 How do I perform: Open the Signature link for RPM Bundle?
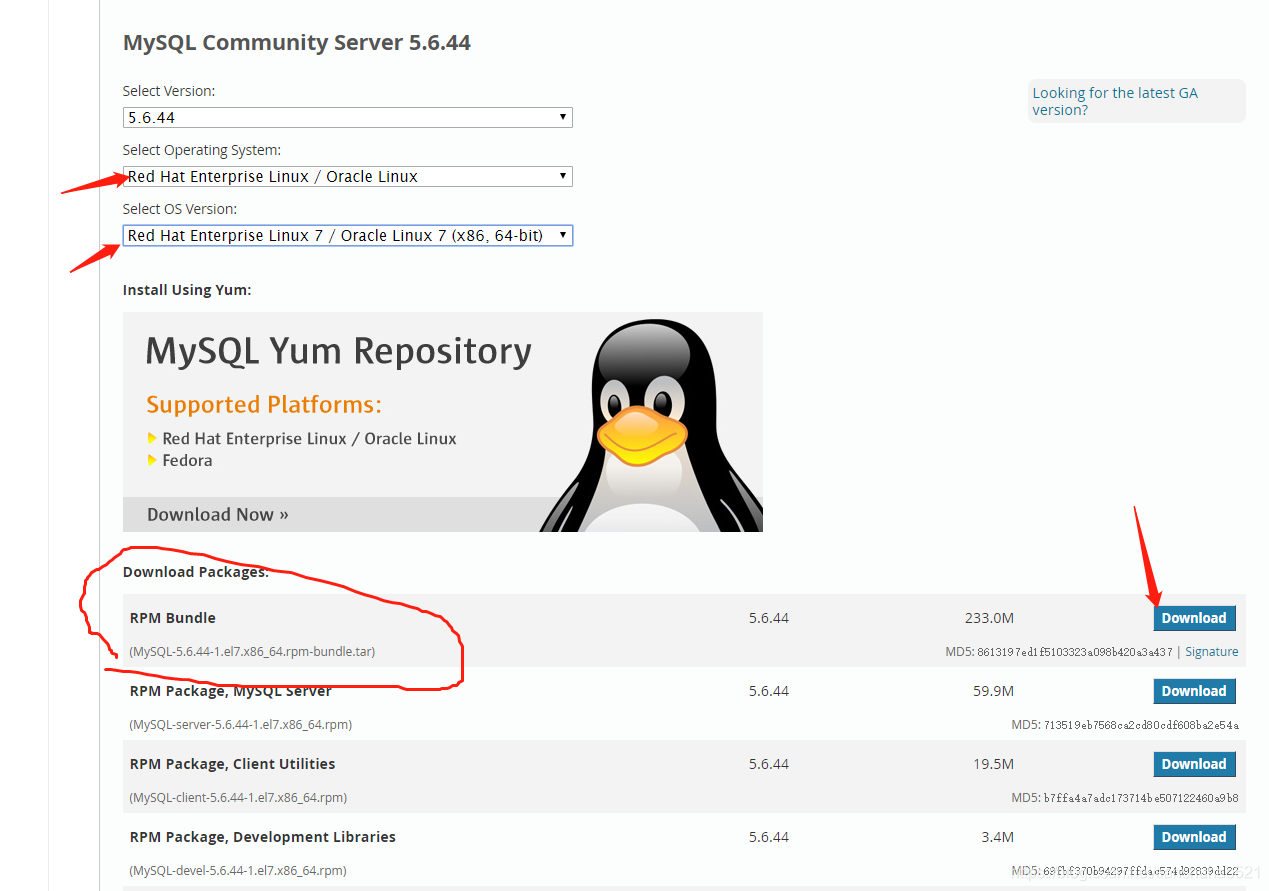[x=1211, y=651]
